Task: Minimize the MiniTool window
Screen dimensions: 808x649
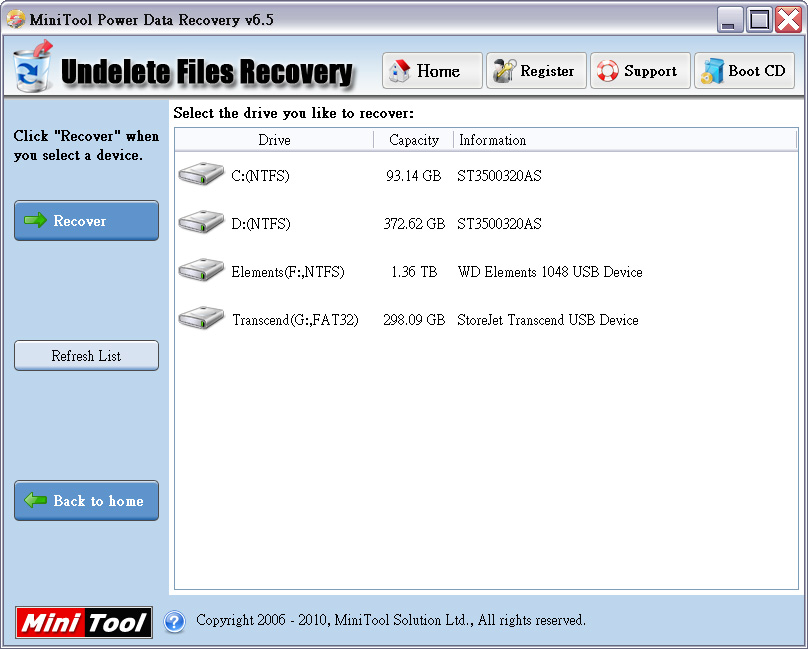Action: [729, 20]
